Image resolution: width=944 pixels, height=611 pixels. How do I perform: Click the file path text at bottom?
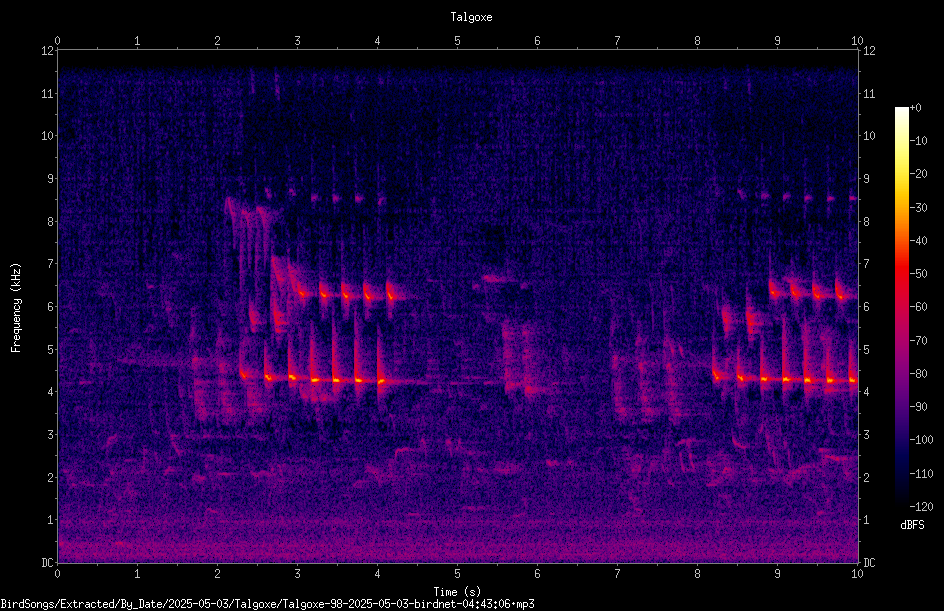click(x=267, y=604)
